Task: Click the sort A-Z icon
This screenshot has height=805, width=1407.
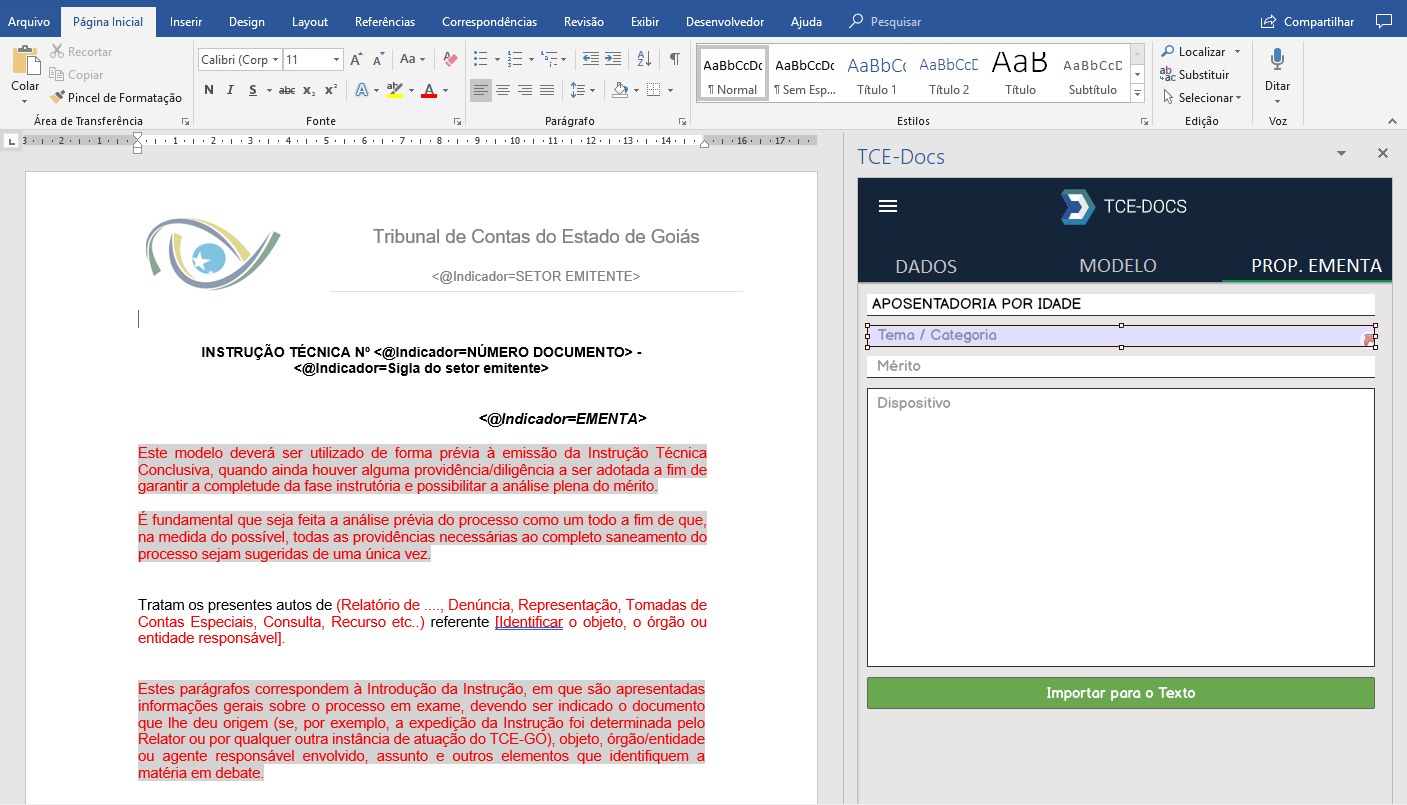Action: (643, 60)
